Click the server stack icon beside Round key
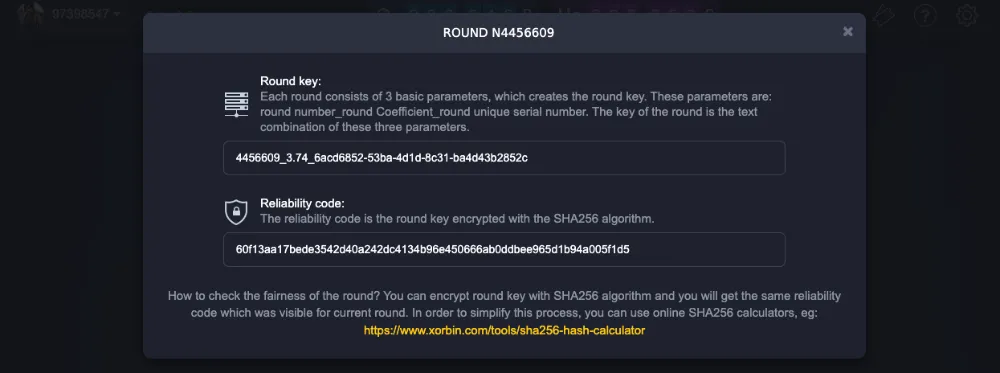Image resolution: width=1000 pixels, height=373 pixels. point(237,104)
